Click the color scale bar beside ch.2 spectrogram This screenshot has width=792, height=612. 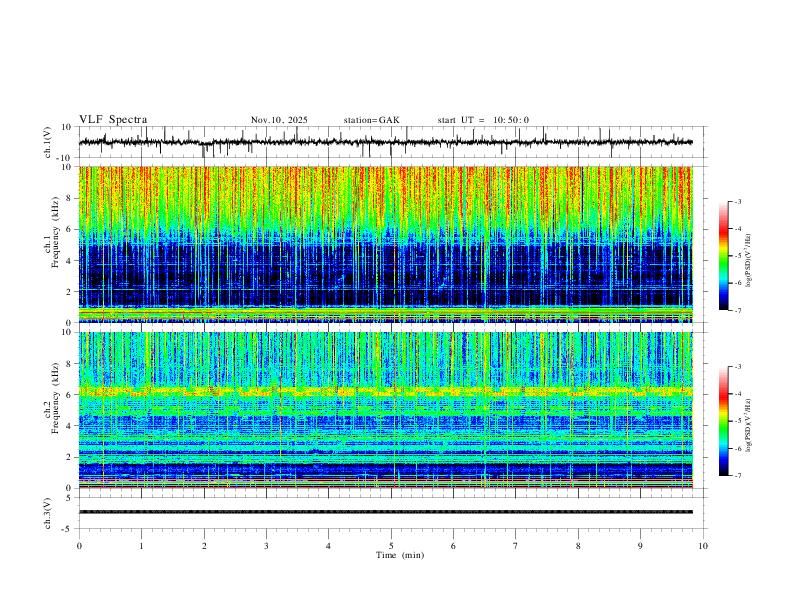click(x=723, y=421)
